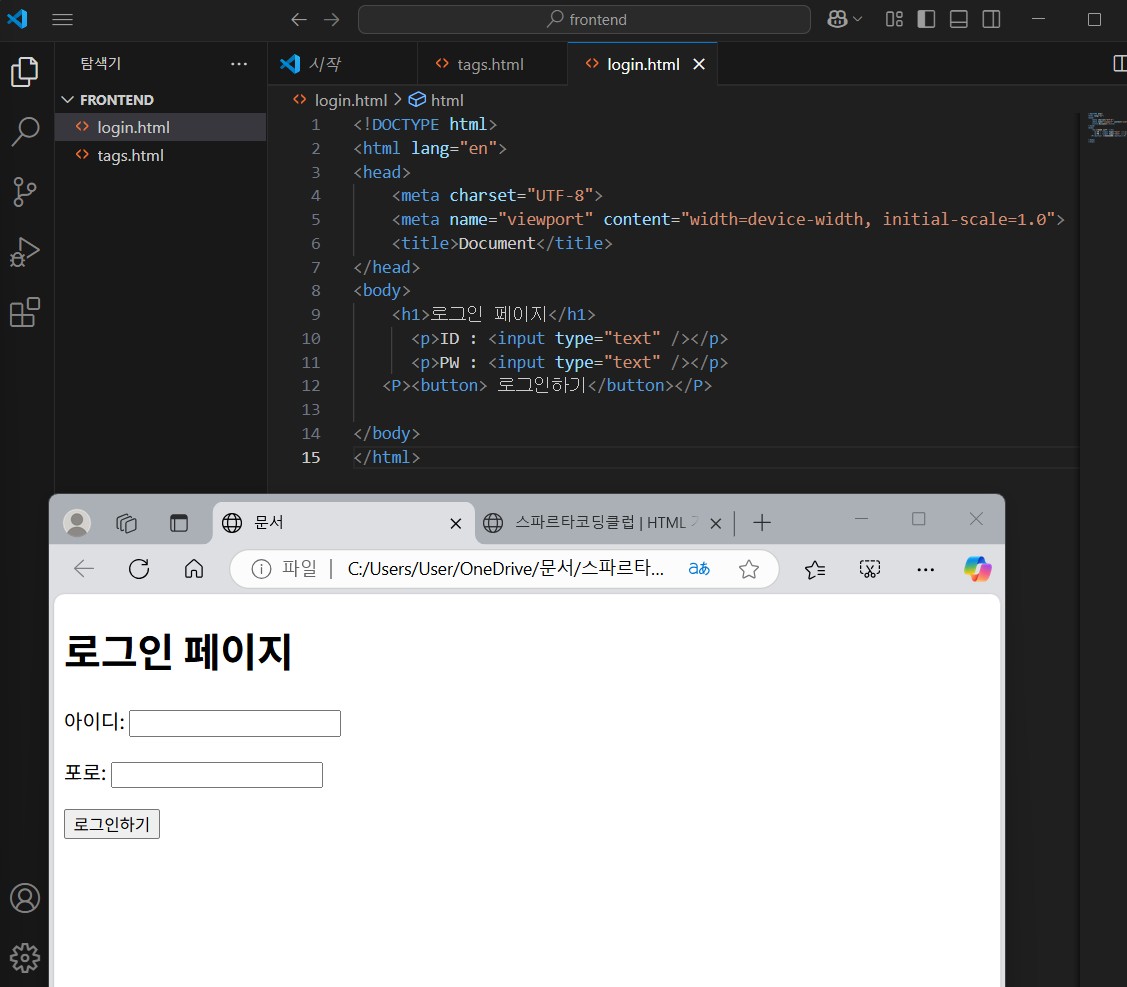
Task: Toggle the primary side bar
Action: coord(926,19)
